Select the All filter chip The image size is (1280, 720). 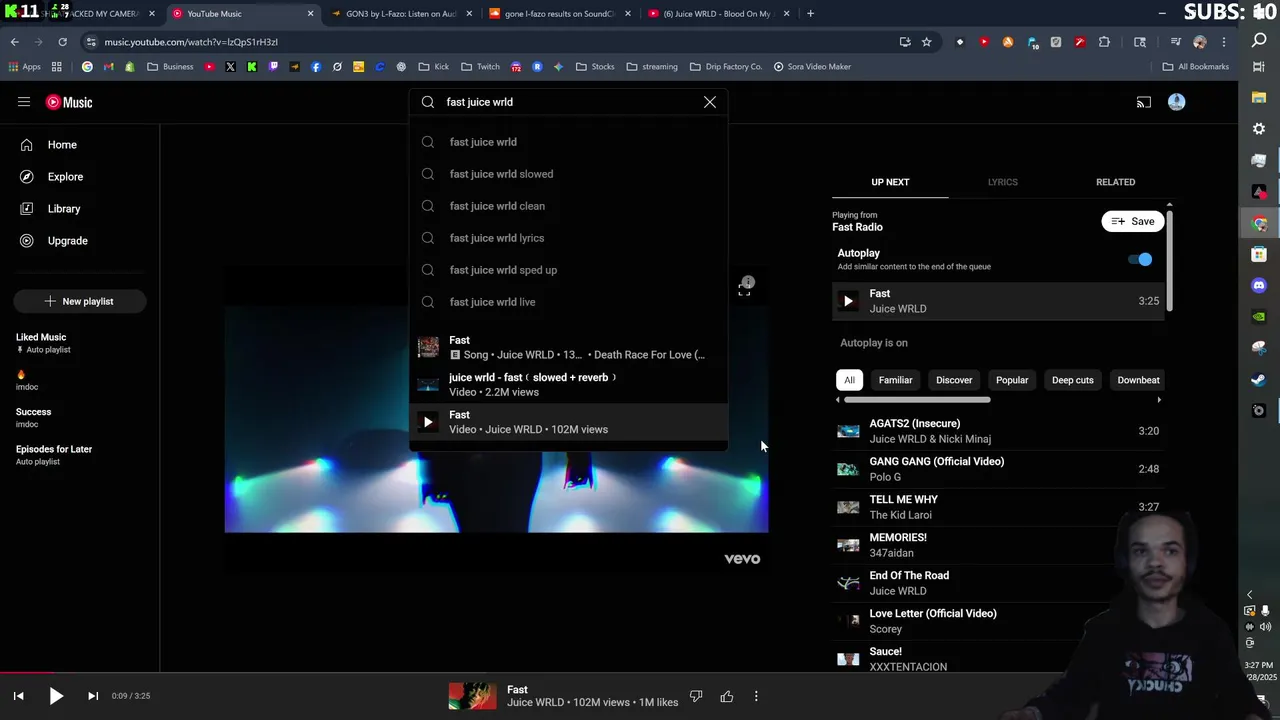pos(849,380)
